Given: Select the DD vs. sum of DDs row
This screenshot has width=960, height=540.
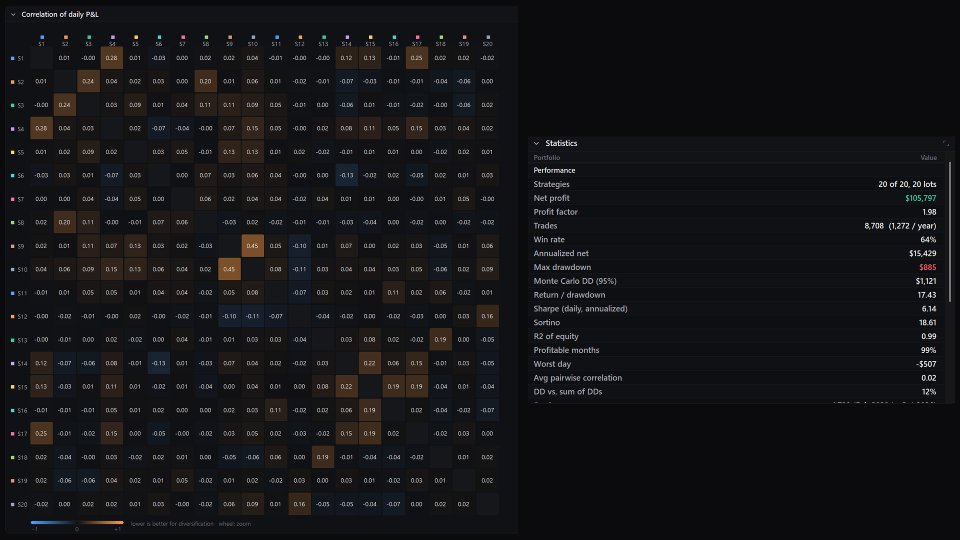Looking at the screenshot, I should [x=735, y=392].
